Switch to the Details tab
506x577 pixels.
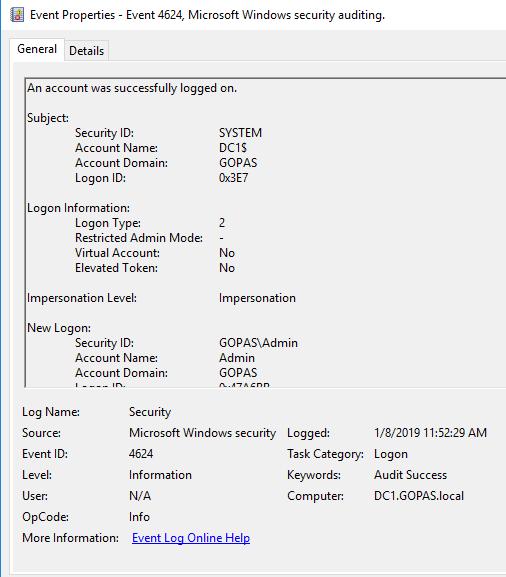[86, 50]
